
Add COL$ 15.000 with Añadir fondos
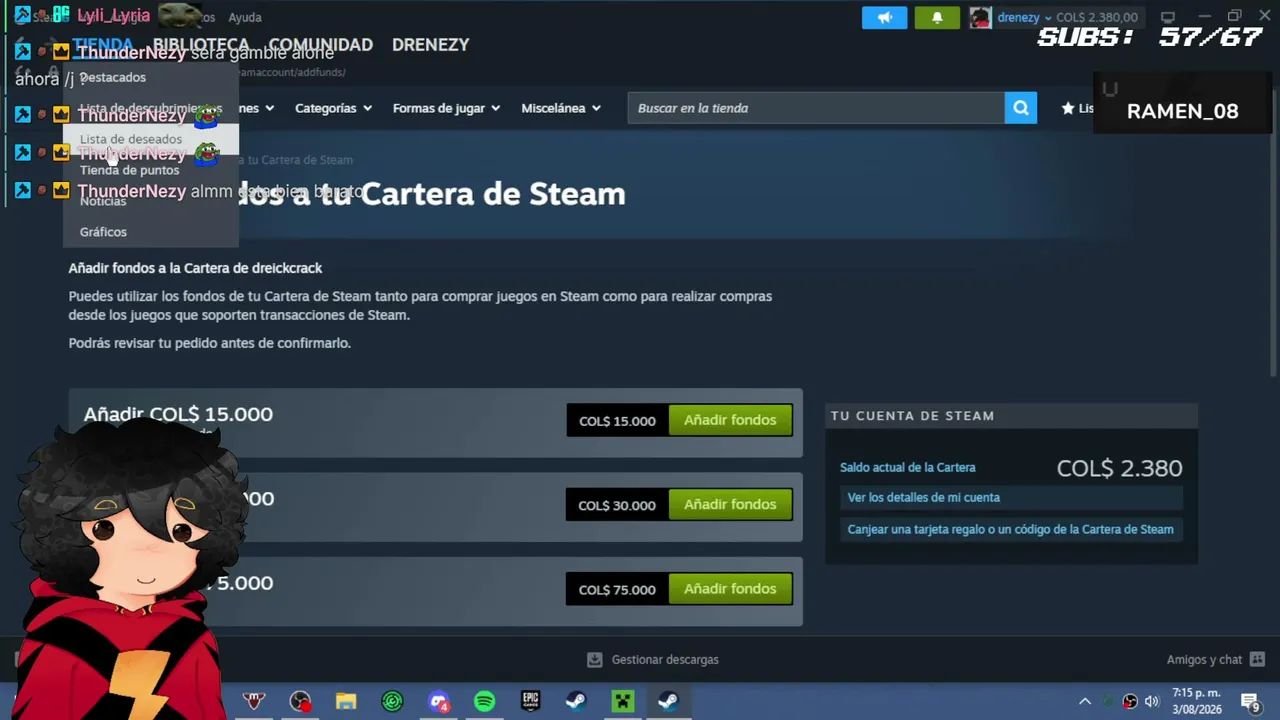pos(730,420)
